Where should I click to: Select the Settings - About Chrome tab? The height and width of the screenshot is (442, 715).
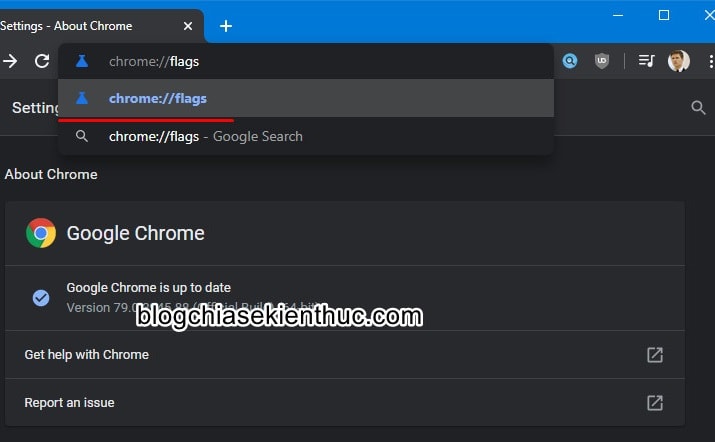[101, 26]
